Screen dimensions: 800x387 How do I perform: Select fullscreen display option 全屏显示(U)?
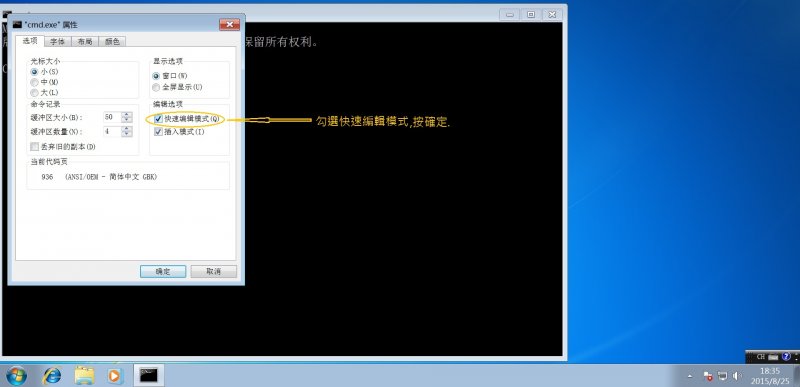tap(178, 87)
